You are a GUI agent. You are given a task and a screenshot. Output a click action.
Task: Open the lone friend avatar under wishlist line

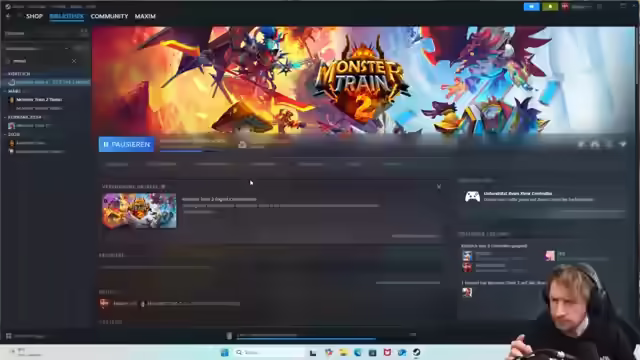coord(467,292)
